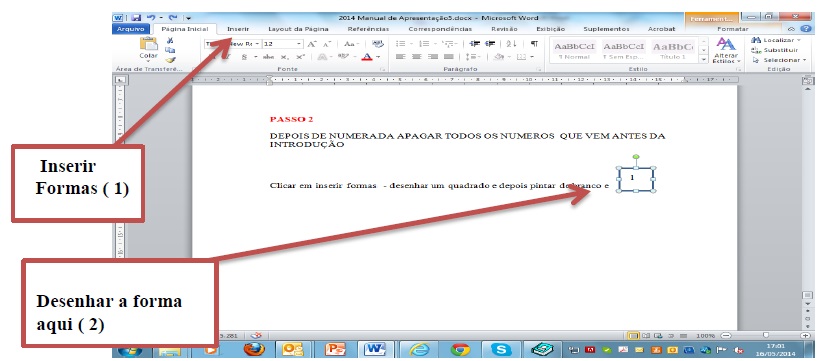
Task: Open the Customize Quick Access Toolbar arrow
Action: pos(189,18)
